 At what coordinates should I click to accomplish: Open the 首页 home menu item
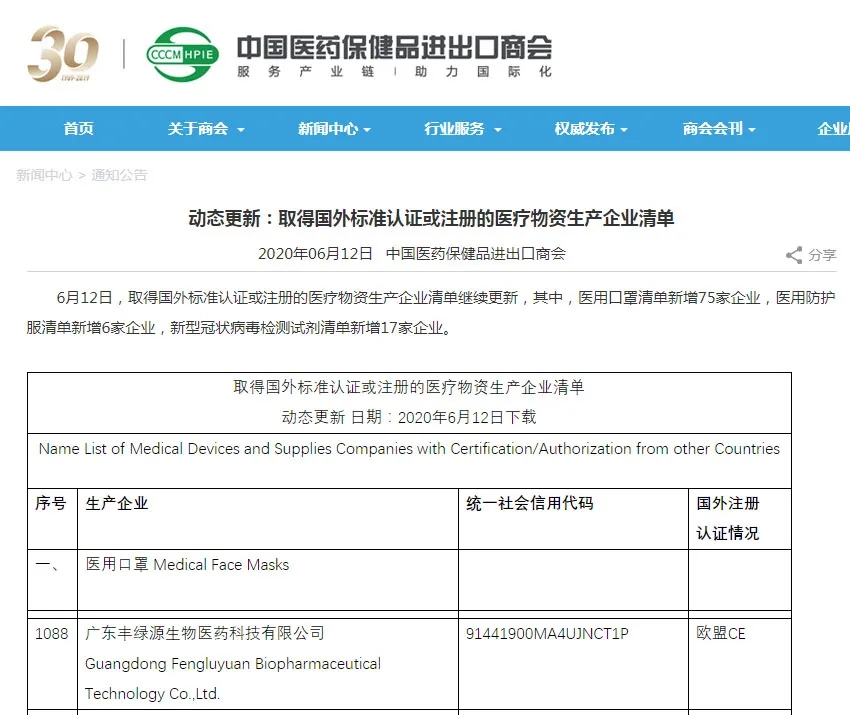pyautogui.click(x=79, y=128)
